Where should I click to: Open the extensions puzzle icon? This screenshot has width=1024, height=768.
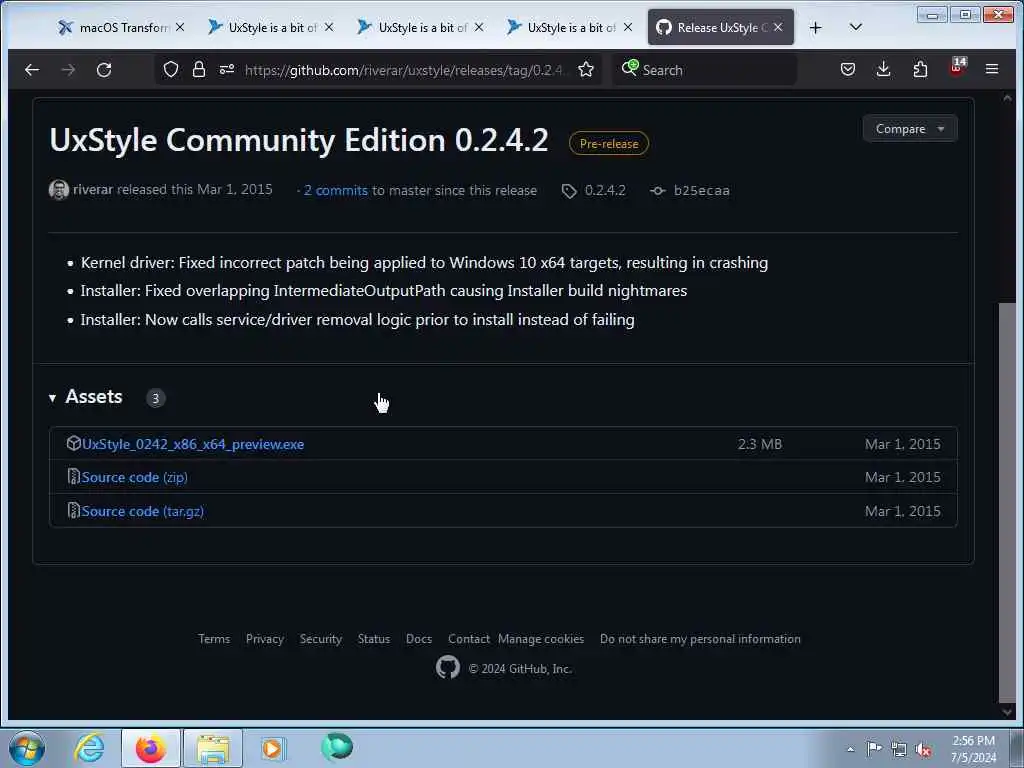click(920, 69)
